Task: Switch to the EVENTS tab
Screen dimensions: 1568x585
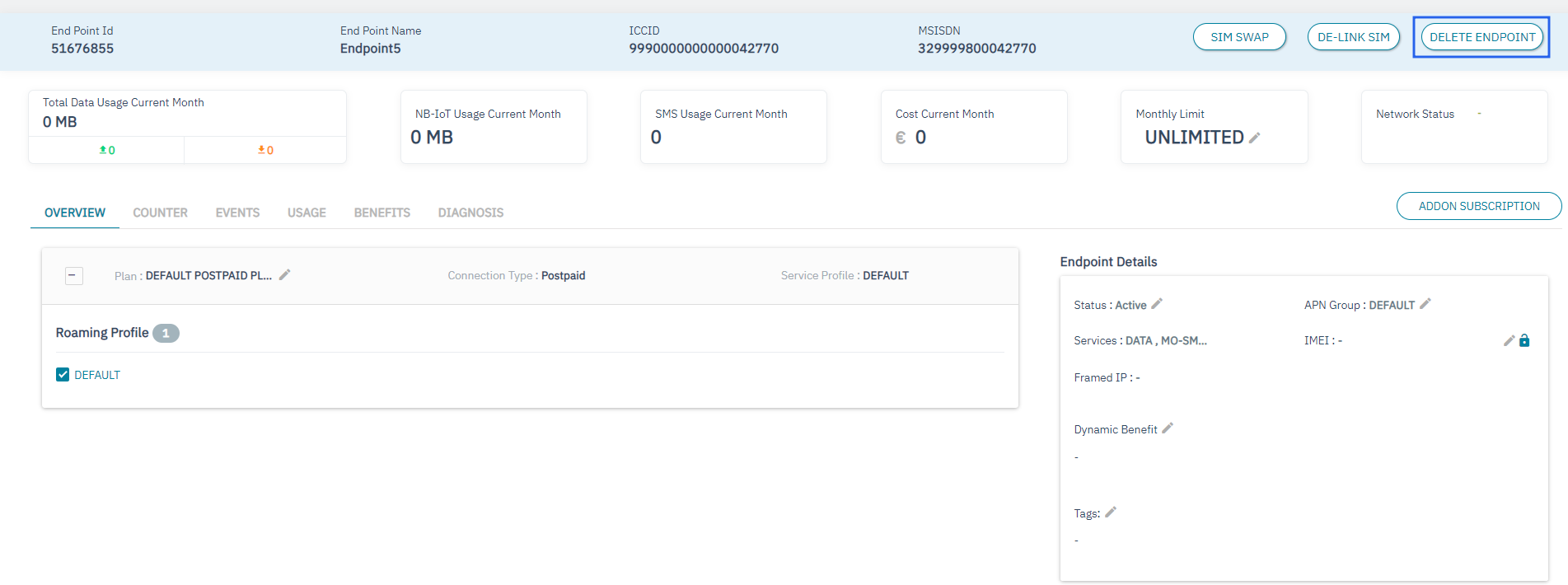Action: [x=237, y=213]
